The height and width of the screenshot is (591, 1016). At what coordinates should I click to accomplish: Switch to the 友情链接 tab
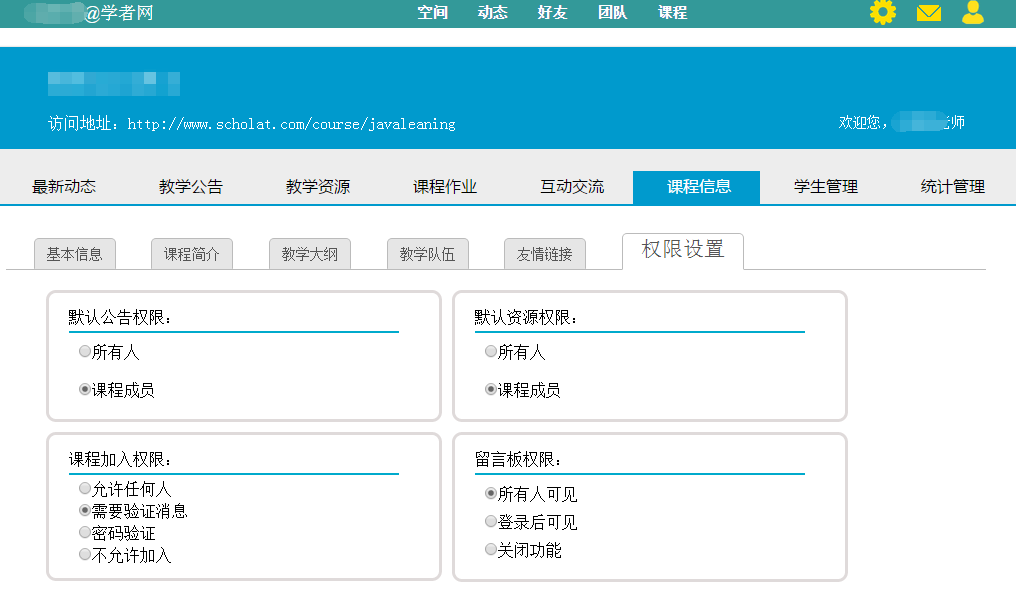pyautogui.click(x=544, y=254)
